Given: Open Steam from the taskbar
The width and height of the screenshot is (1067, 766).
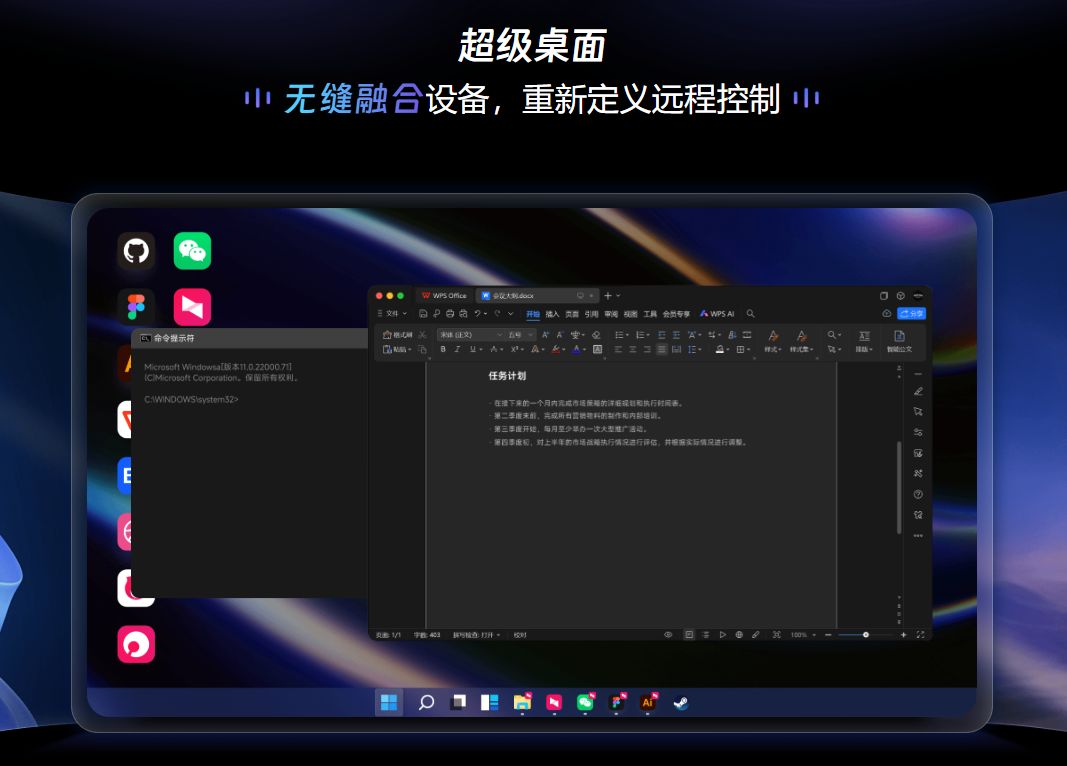Looking at the screenshot, I should [x=680, y=702].
